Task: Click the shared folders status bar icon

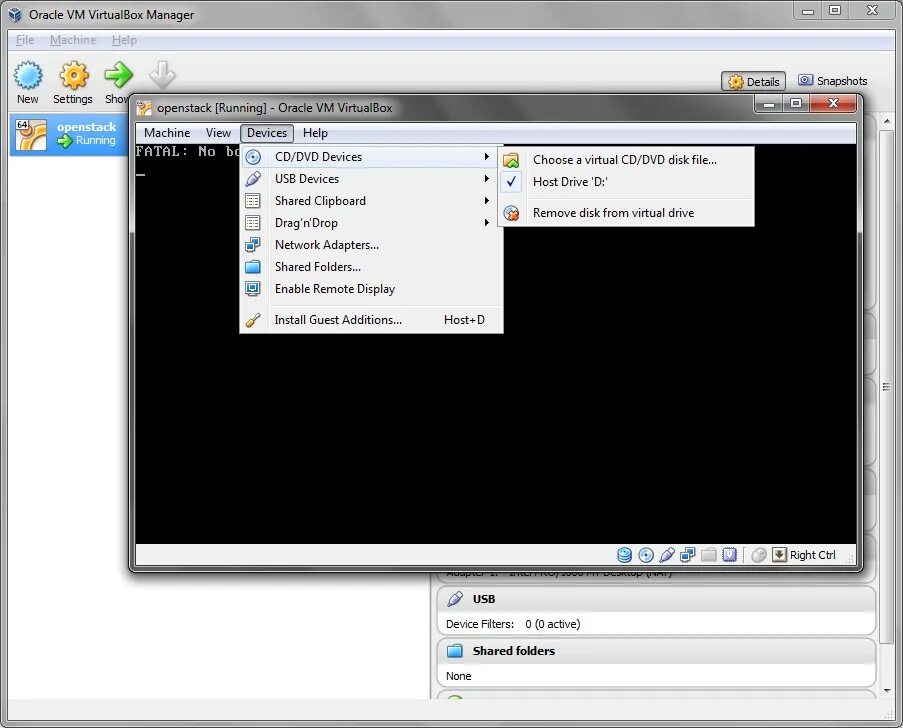Action: pyautogui.click(x=708, y=555)
